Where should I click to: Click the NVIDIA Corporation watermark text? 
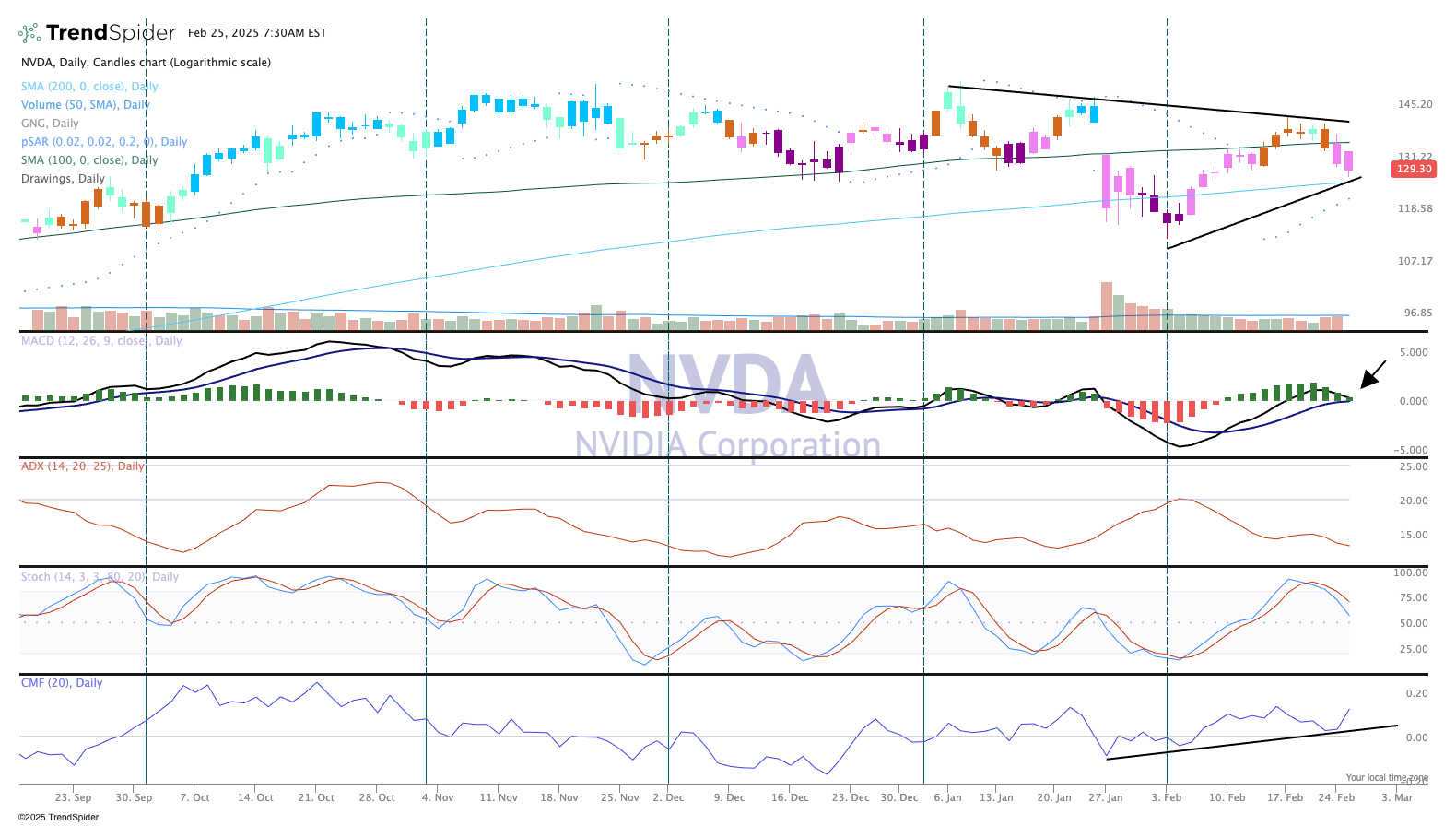(727, 444)
